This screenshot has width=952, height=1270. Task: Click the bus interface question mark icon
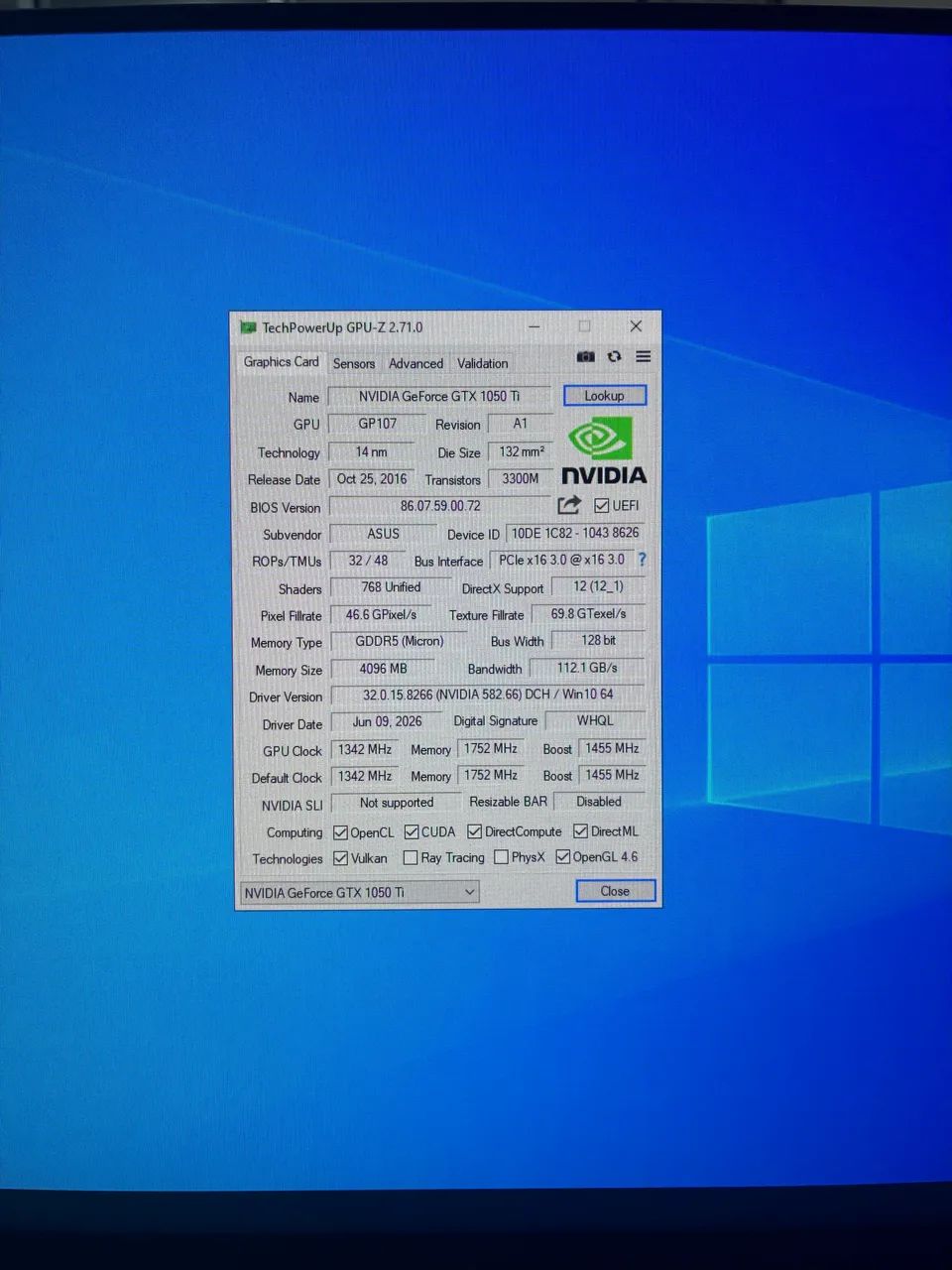pyautogui.click(x=642, y=560)
